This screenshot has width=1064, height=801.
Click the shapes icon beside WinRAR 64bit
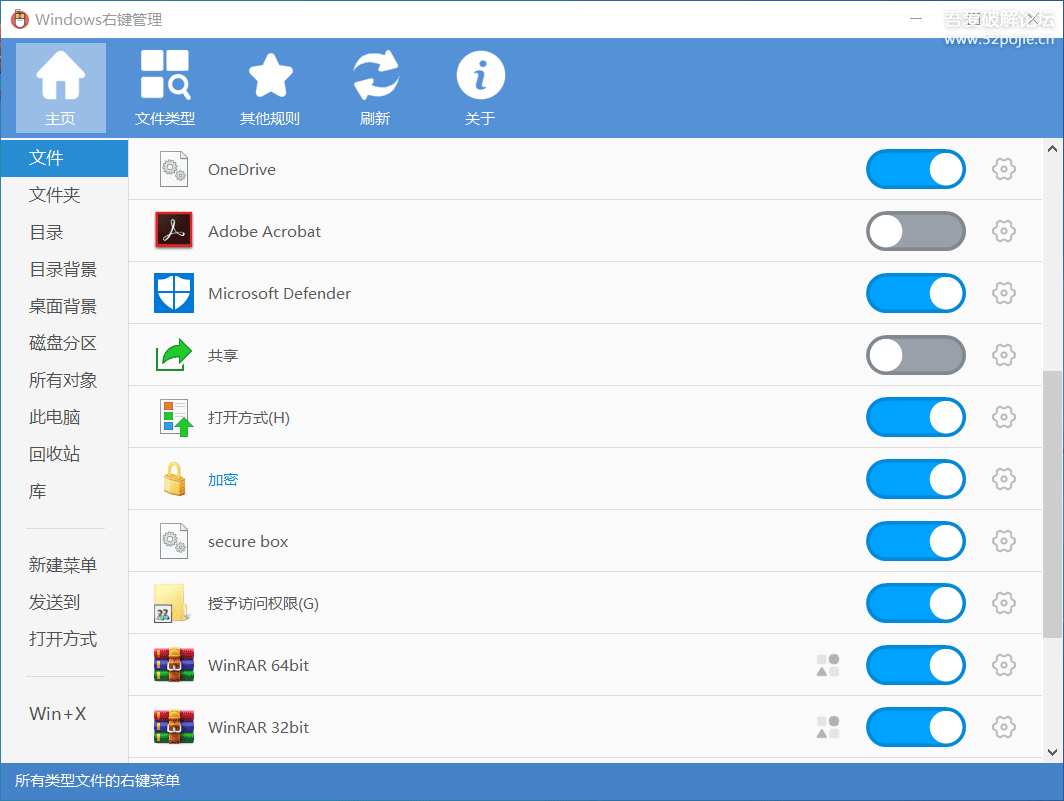[827, 666]
